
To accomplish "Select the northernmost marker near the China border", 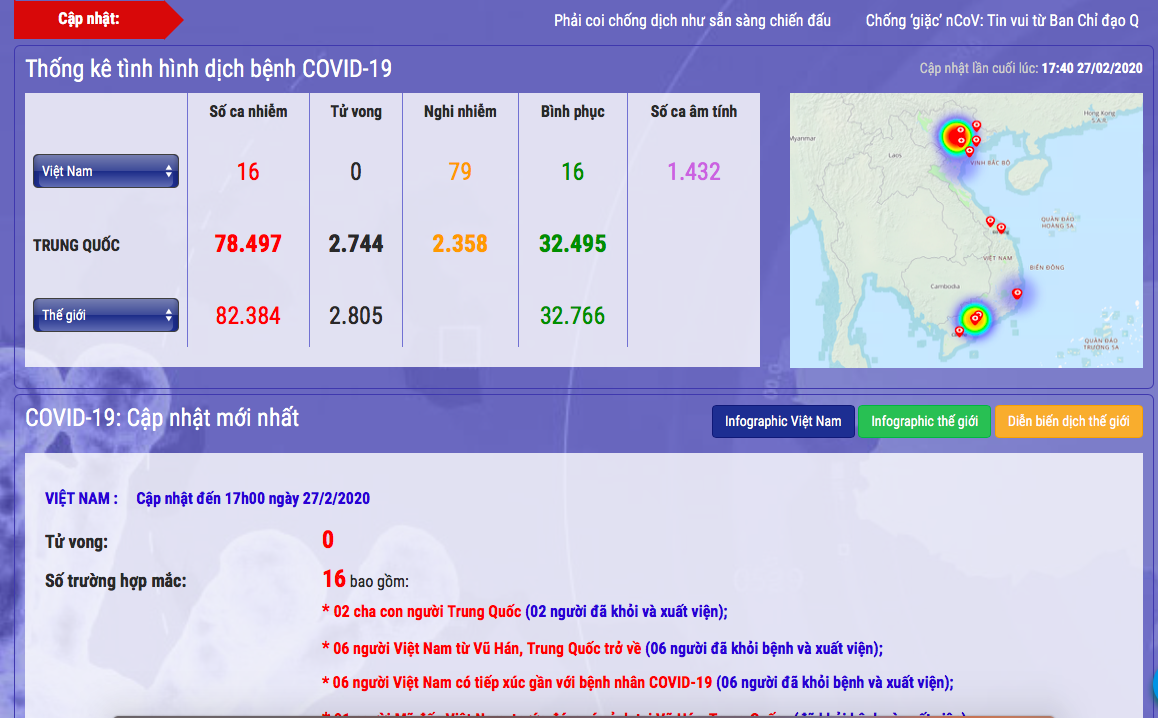I will pyautogui.click(x=977, y=125).
